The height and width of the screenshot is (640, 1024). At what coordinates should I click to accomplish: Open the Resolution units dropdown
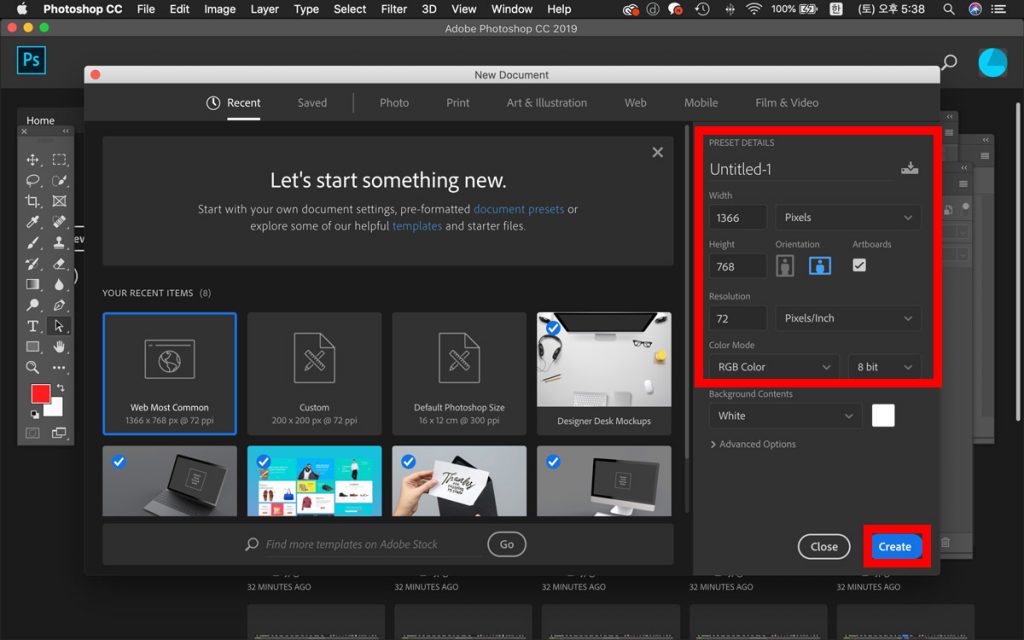click(x=848, y=318)
